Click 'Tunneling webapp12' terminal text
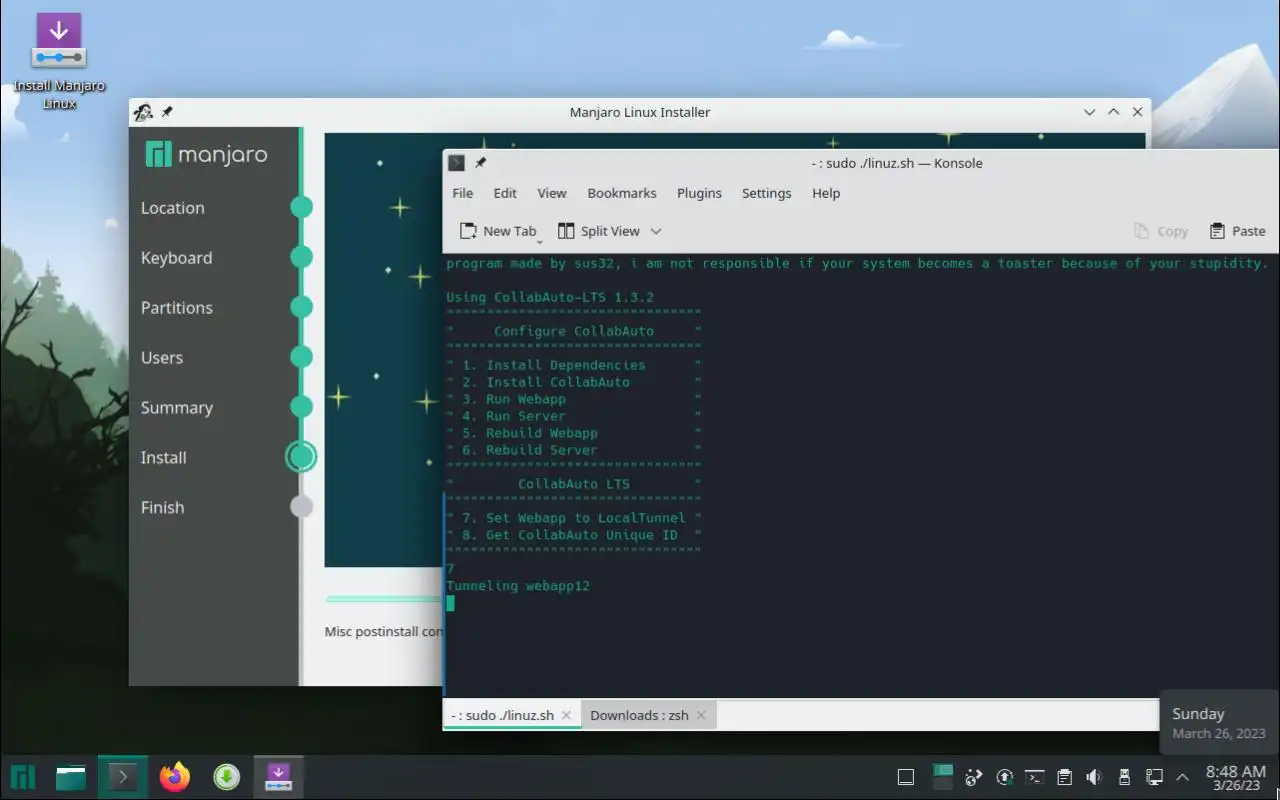Image resolution: width=1280 pixels, height=800 pixels. 518,586
